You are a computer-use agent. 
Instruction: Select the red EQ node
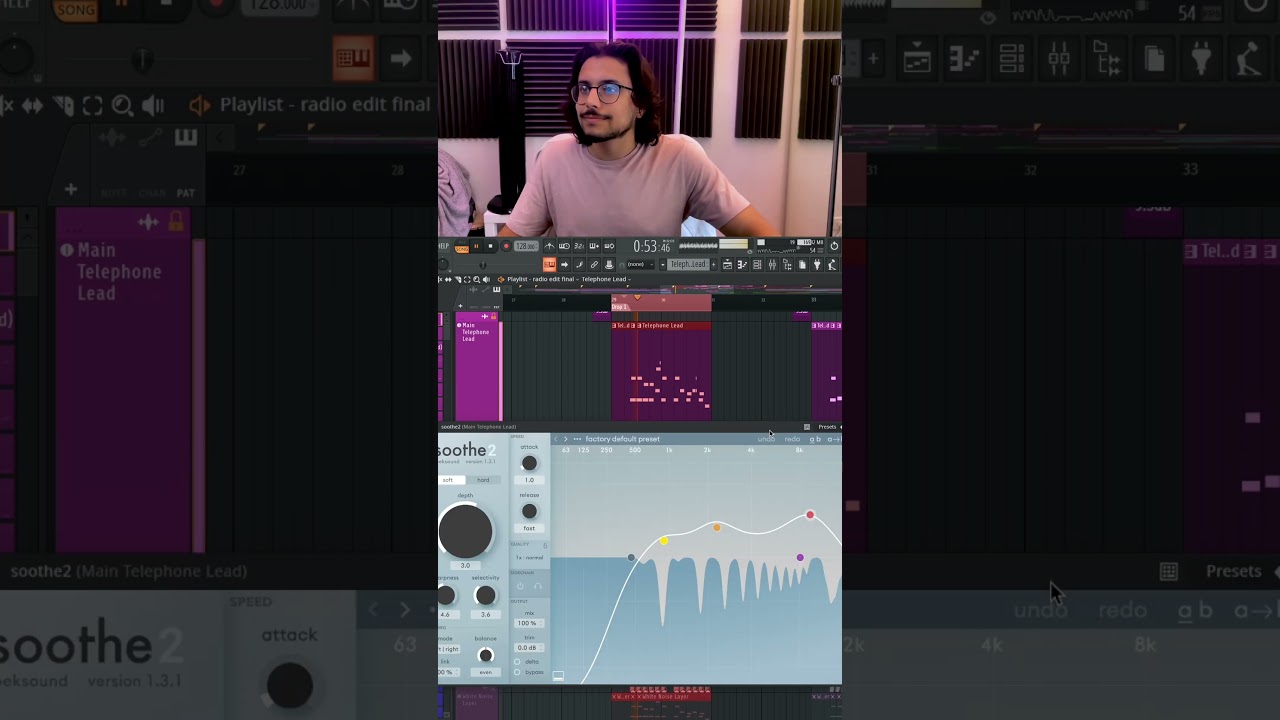pyautogui.click(x=810, y=515)
